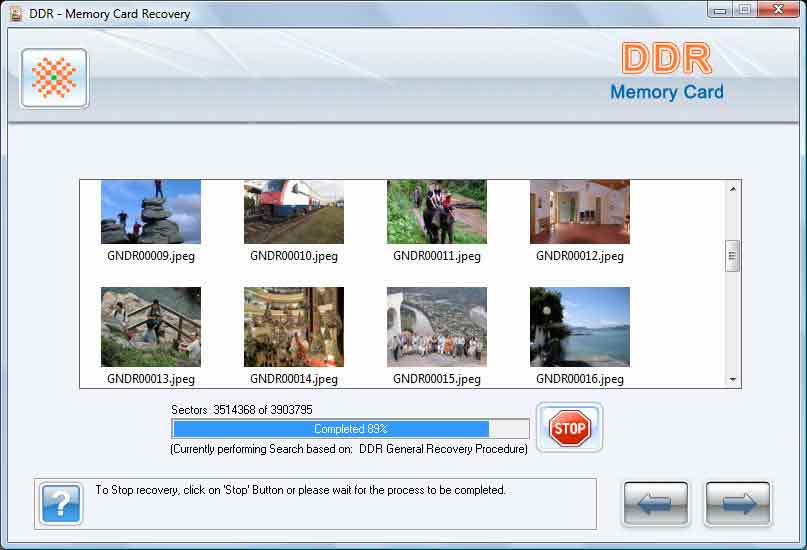Select the seaside photo GNDR00016.jpeg
807x550 pixels.
coord(580,327)
